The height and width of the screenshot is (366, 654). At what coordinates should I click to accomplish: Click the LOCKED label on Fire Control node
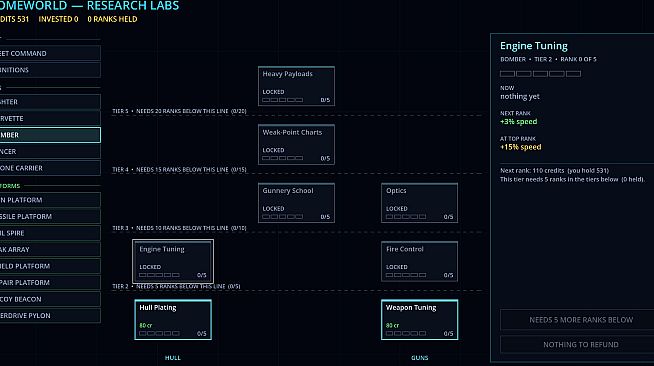[397, 267]
